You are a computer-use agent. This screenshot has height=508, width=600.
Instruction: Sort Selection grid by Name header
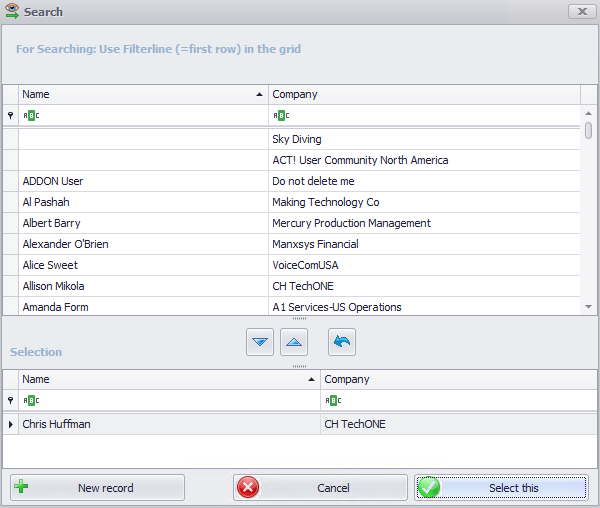170,379
